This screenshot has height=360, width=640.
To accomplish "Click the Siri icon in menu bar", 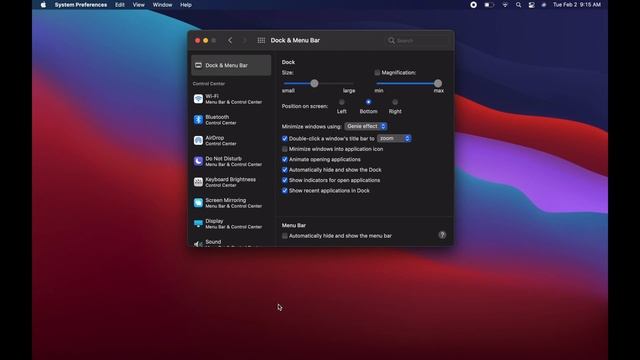I will tap(544, 5).
